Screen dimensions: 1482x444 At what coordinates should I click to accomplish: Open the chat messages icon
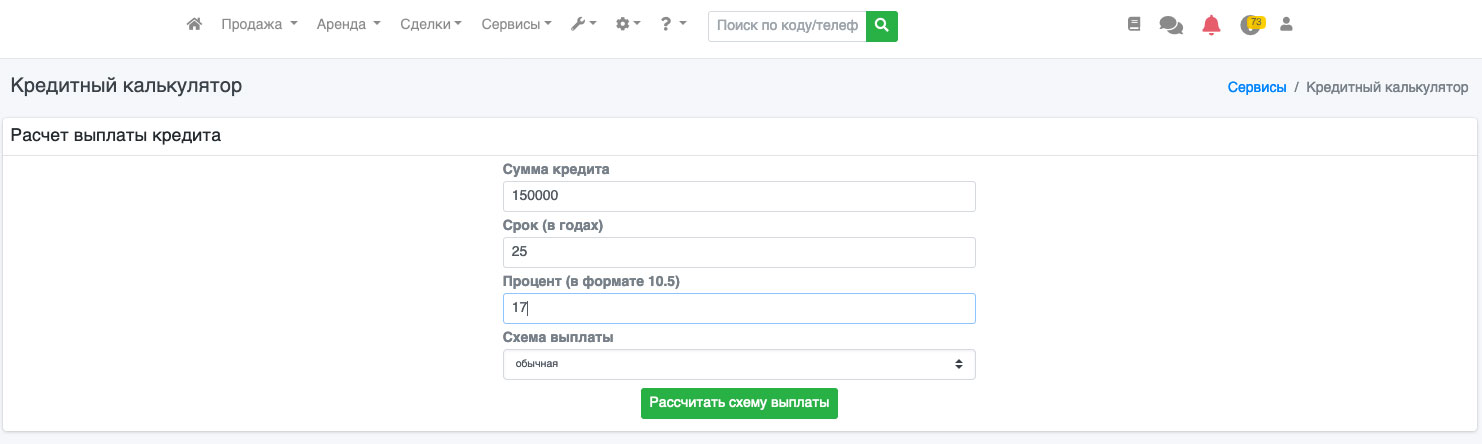point(1170,25)
